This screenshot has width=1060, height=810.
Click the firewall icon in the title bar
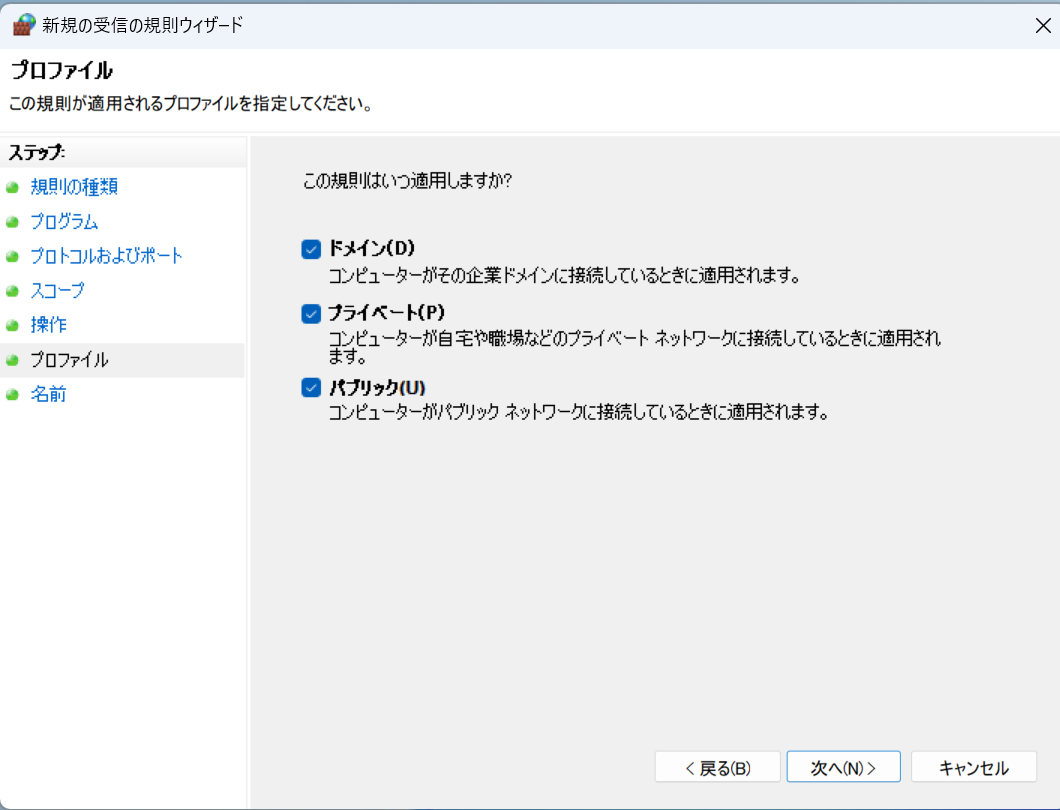(23, 24)
